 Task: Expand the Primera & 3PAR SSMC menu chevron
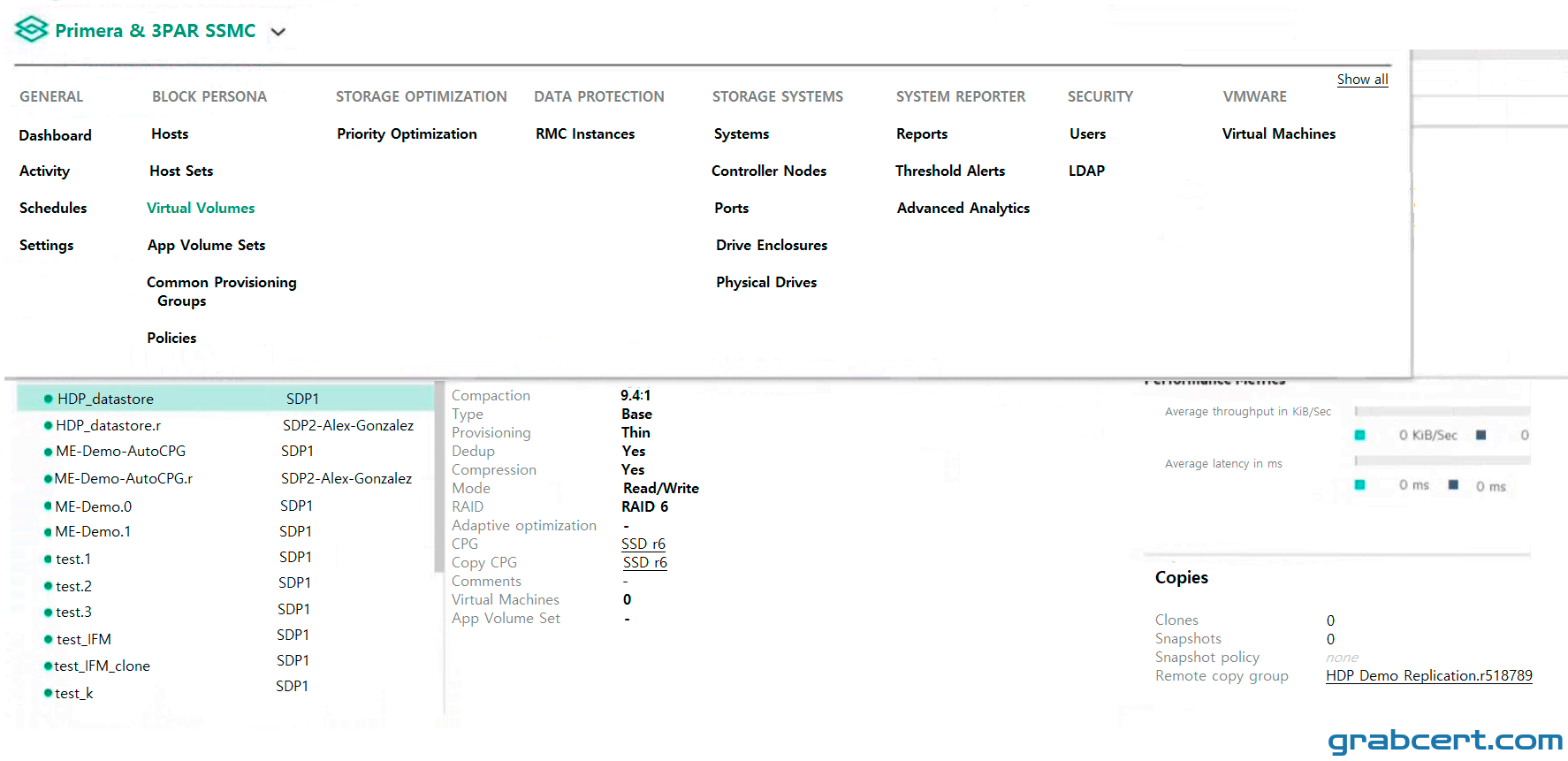(x=278, y=32)
